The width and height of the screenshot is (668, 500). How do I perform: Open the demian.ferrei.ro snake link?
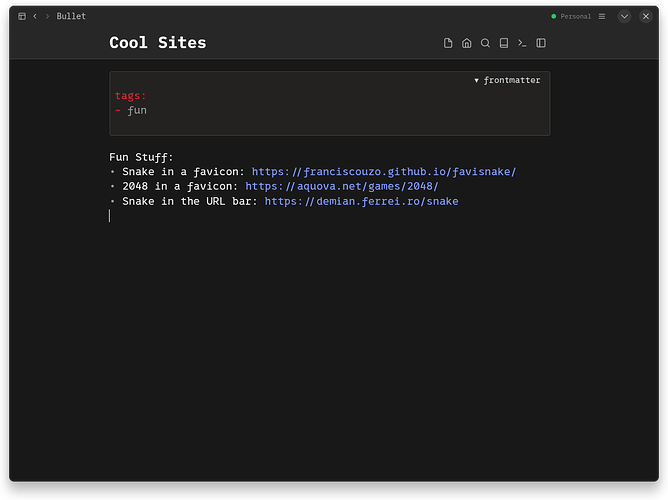361,201
